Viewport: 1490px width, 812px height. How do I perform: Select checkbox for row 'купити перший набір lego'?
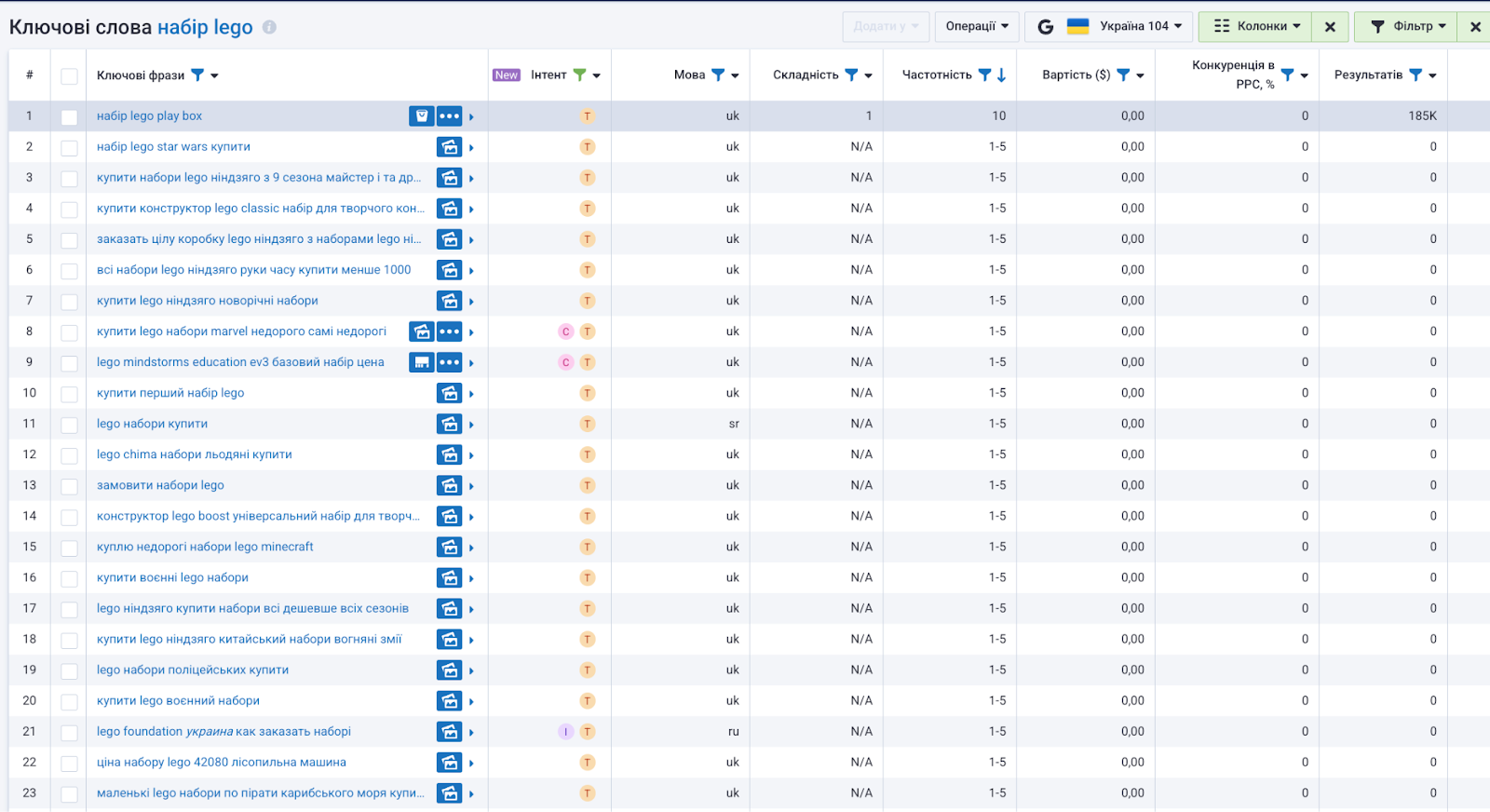tap(69, 394)
